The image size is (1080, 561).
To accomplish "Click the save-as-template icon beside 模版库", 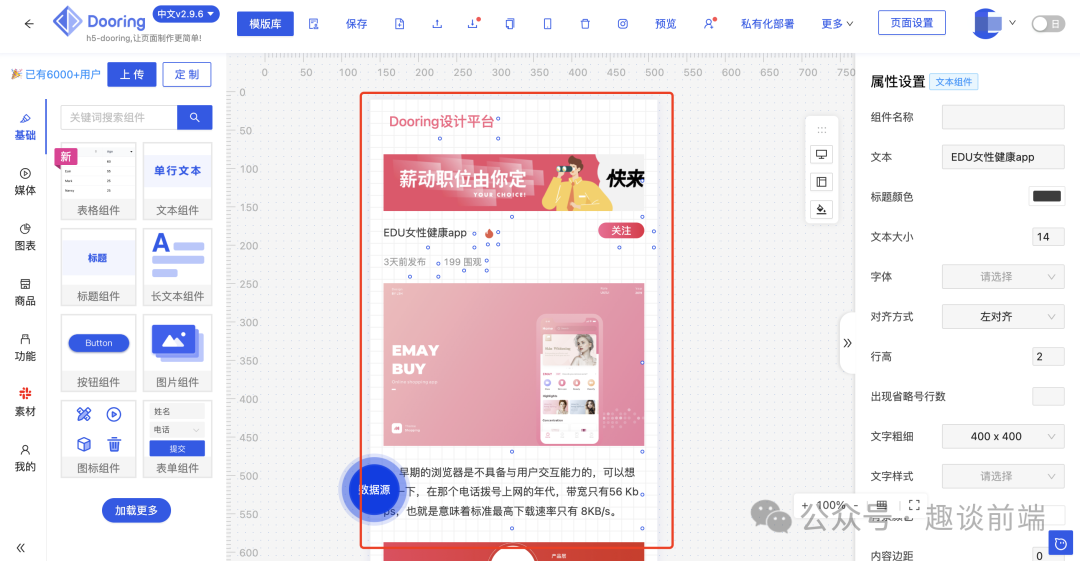I will 313,23.
